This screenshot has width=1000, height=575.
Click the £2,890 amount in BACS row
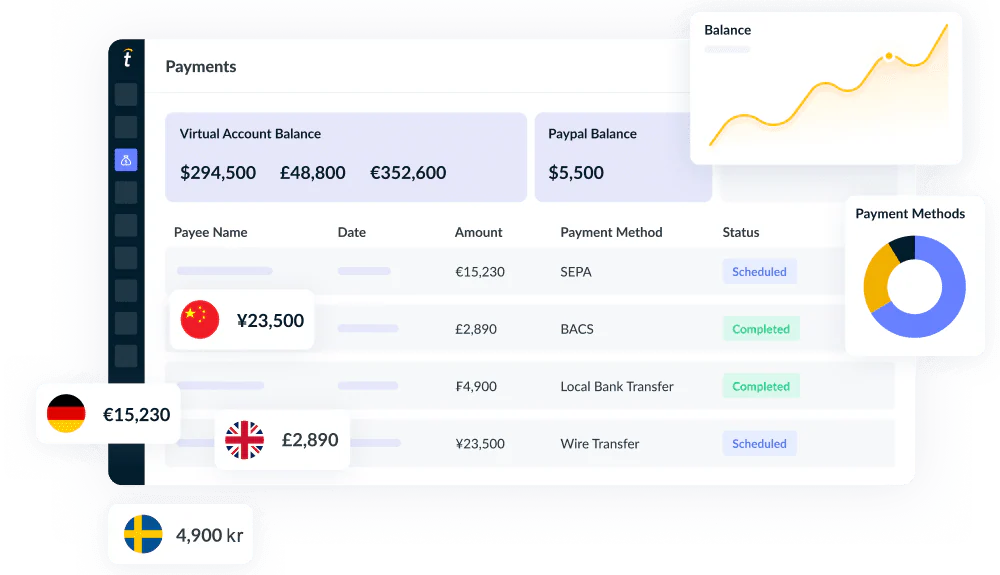point(476,330)
